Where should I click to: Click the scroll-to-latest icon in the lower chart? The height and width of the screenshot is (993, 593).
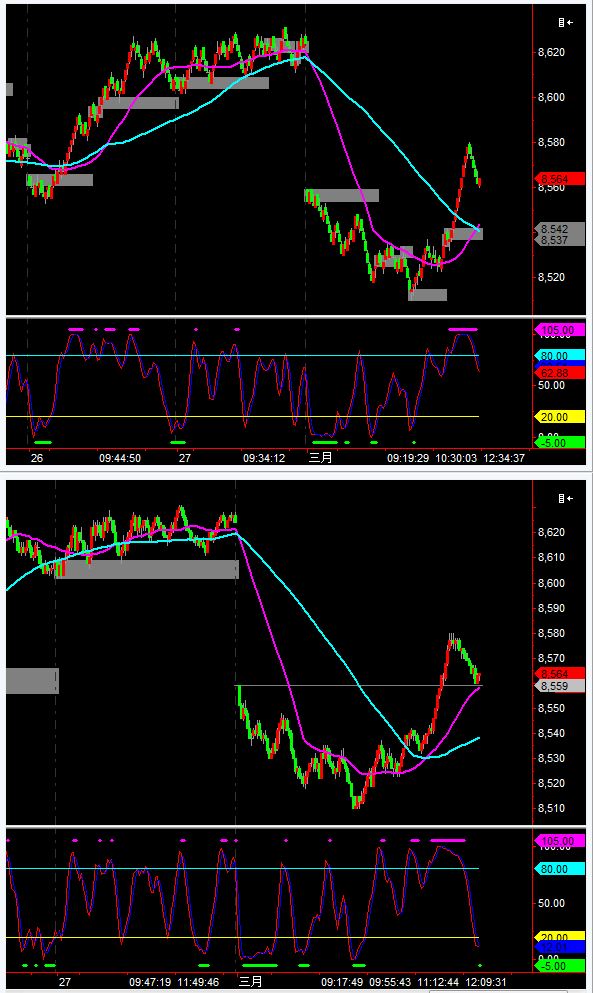[x=566, y=498]
